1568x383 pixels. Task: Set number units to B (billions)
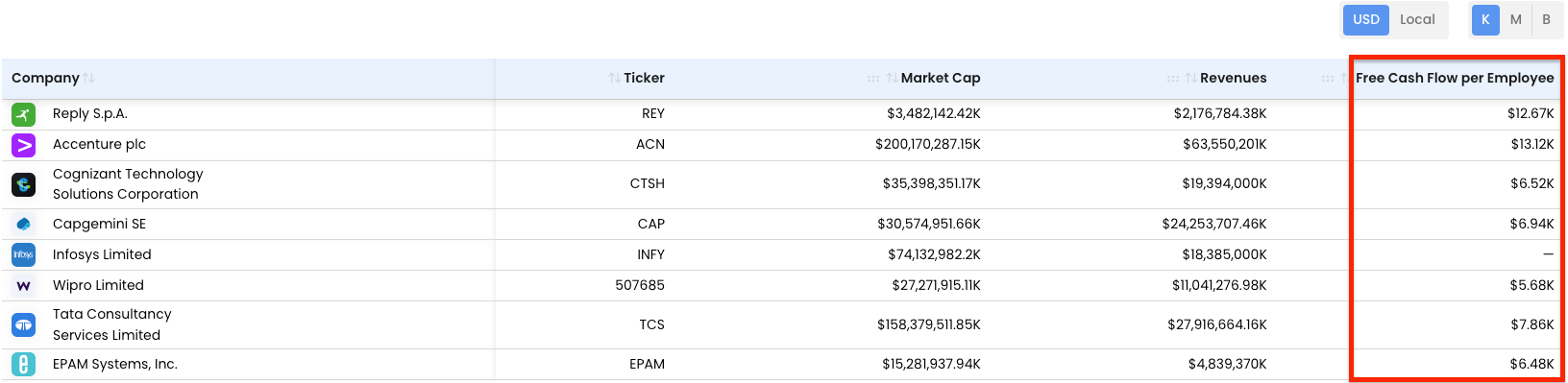tap(1547, 19)
